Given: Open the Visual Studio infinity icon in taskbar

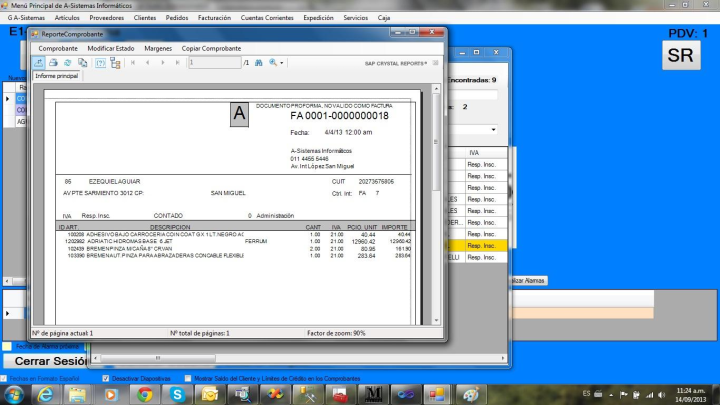Looking at the screenshot, I should pos(405,395).
